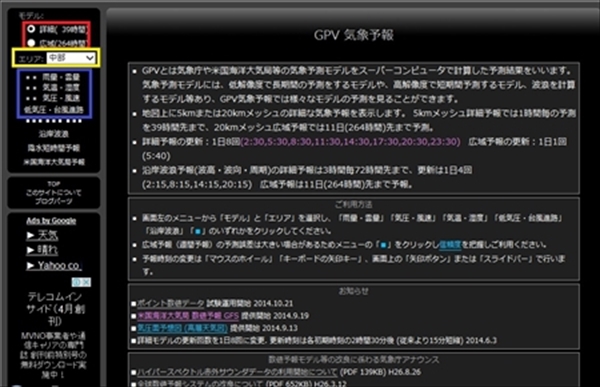Open the 天気 ad link
The height and width of the screenshot is (387, 600).
click(42, 235)
